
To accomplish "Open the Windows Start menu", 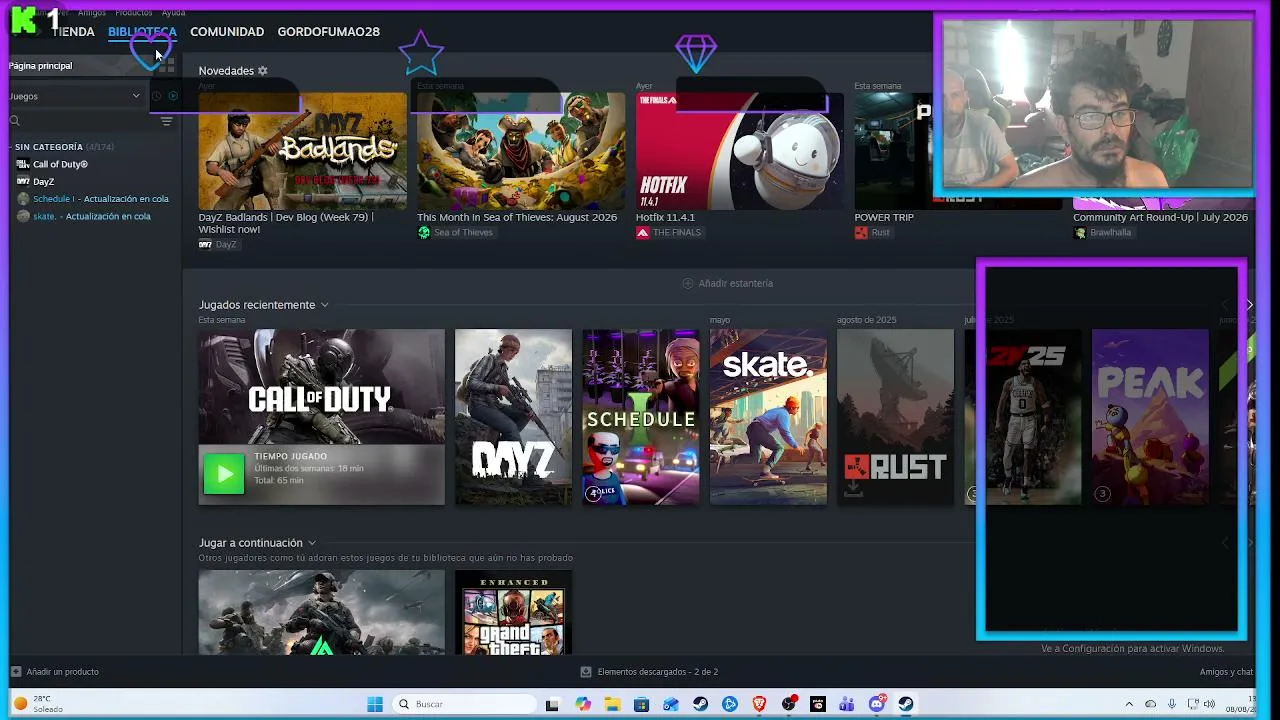I will click(375, 704).
